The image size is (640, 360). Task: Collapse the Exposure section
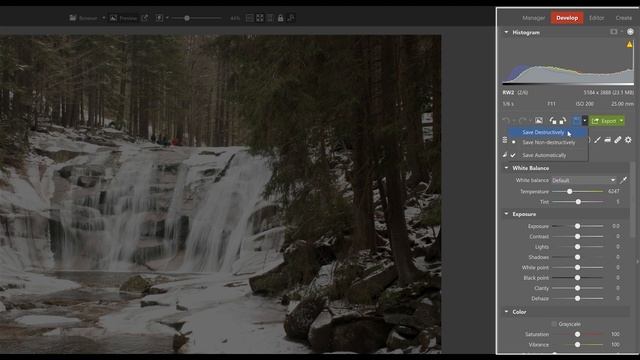point(506,214)
